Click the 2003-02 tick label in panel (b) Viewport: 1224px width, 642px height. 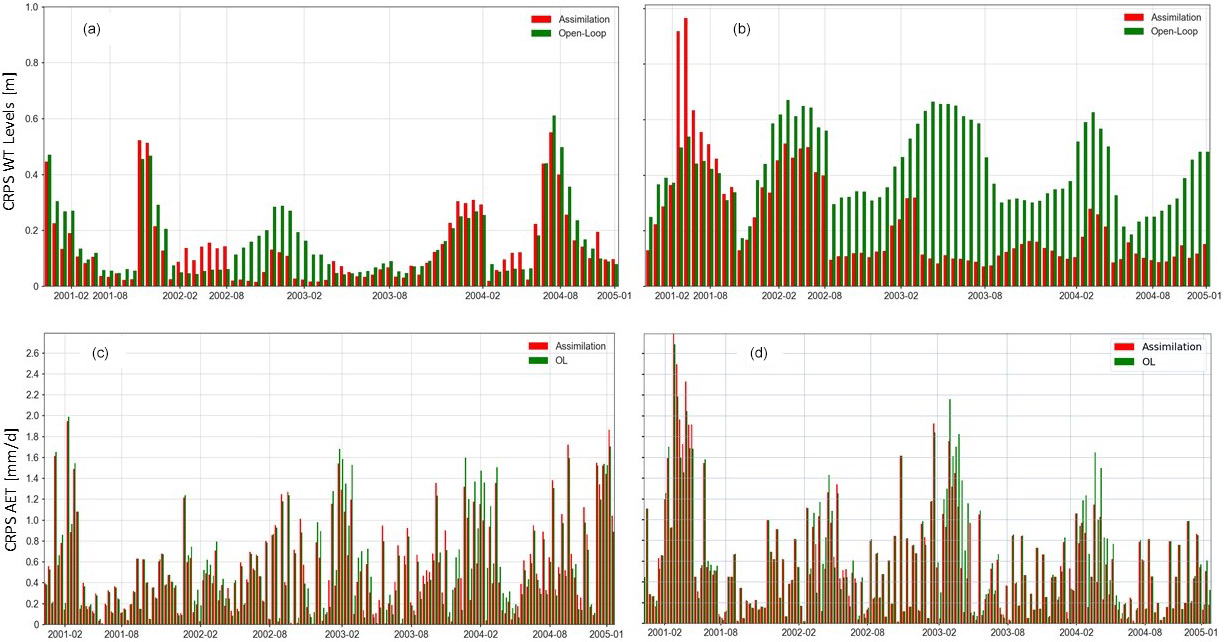coord(901,297)
